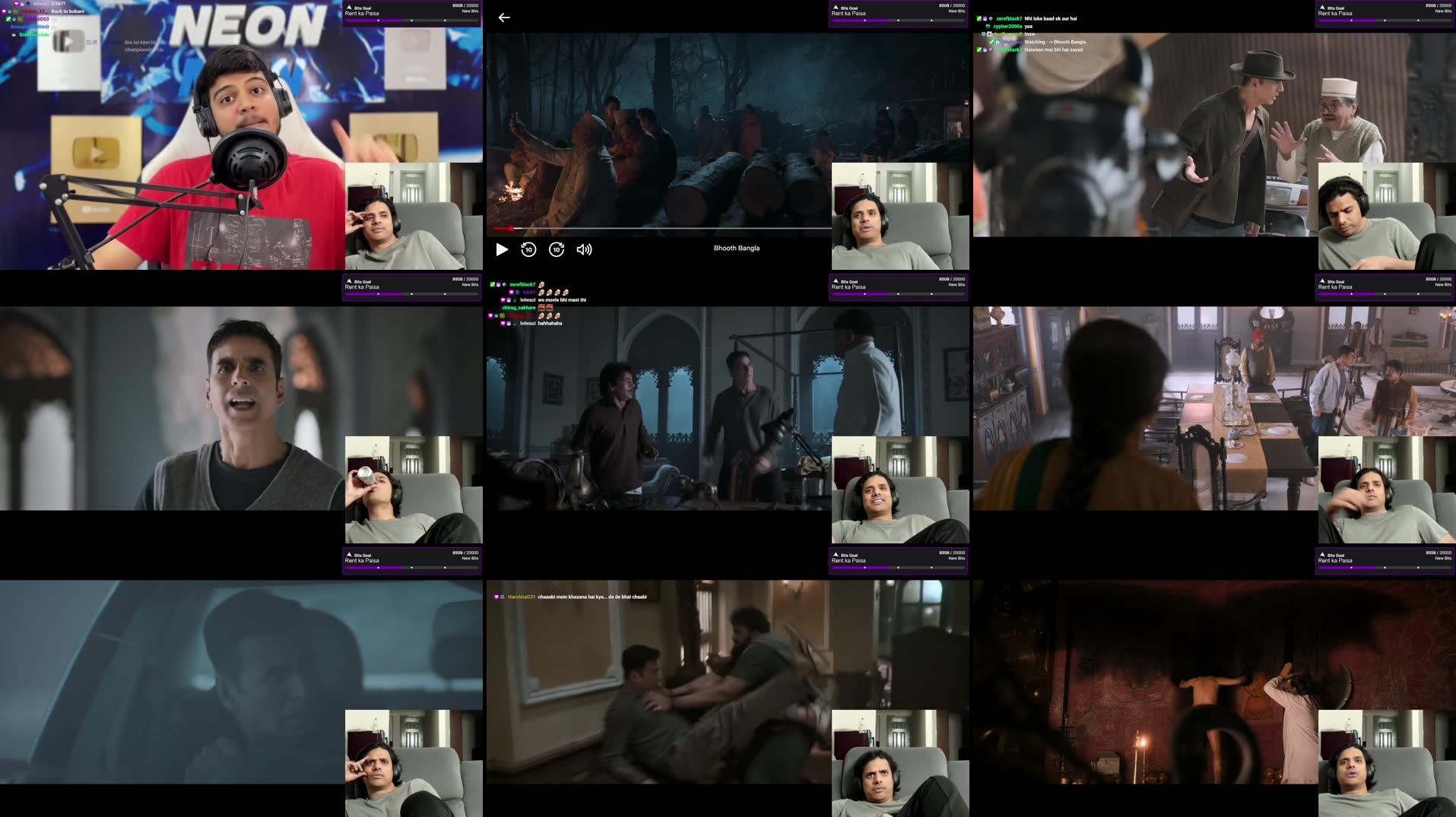
Task: Select message 'Nhi iske baad ek aur hai'
Action: click(x=1051, y=18)
